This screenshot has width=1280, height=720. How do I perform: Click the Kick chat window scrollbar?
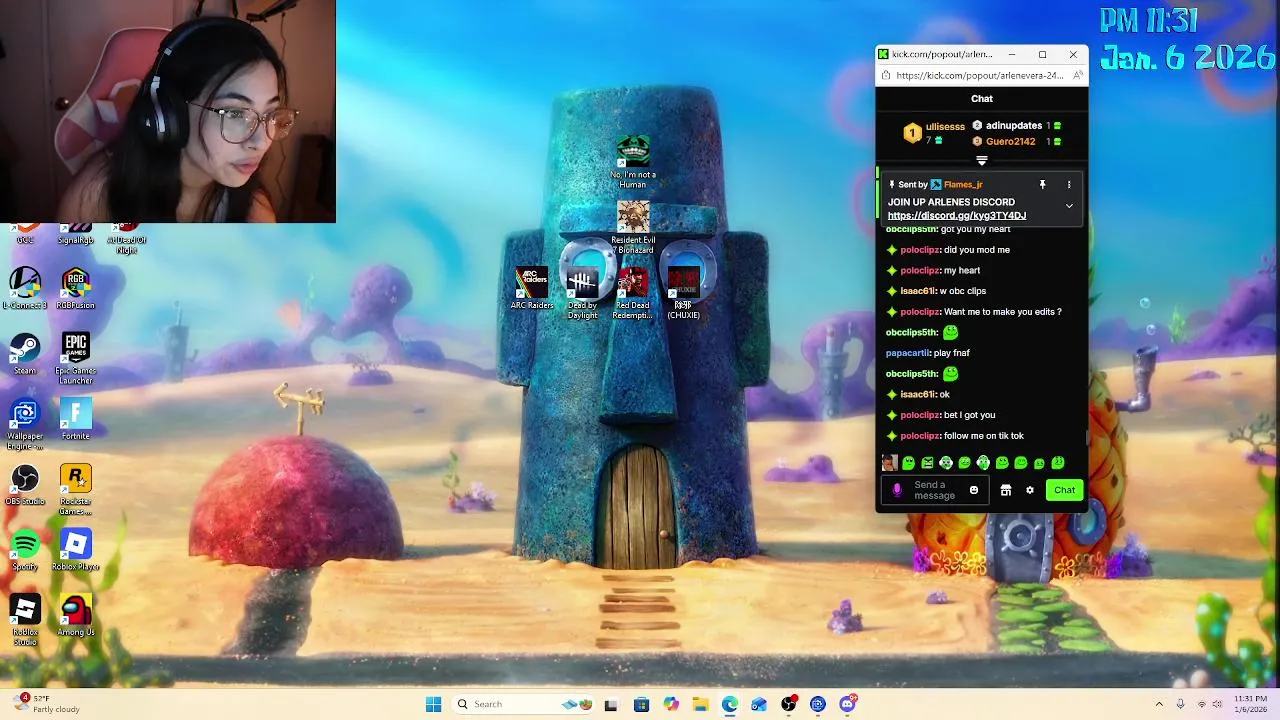(x=1085, y=438)
